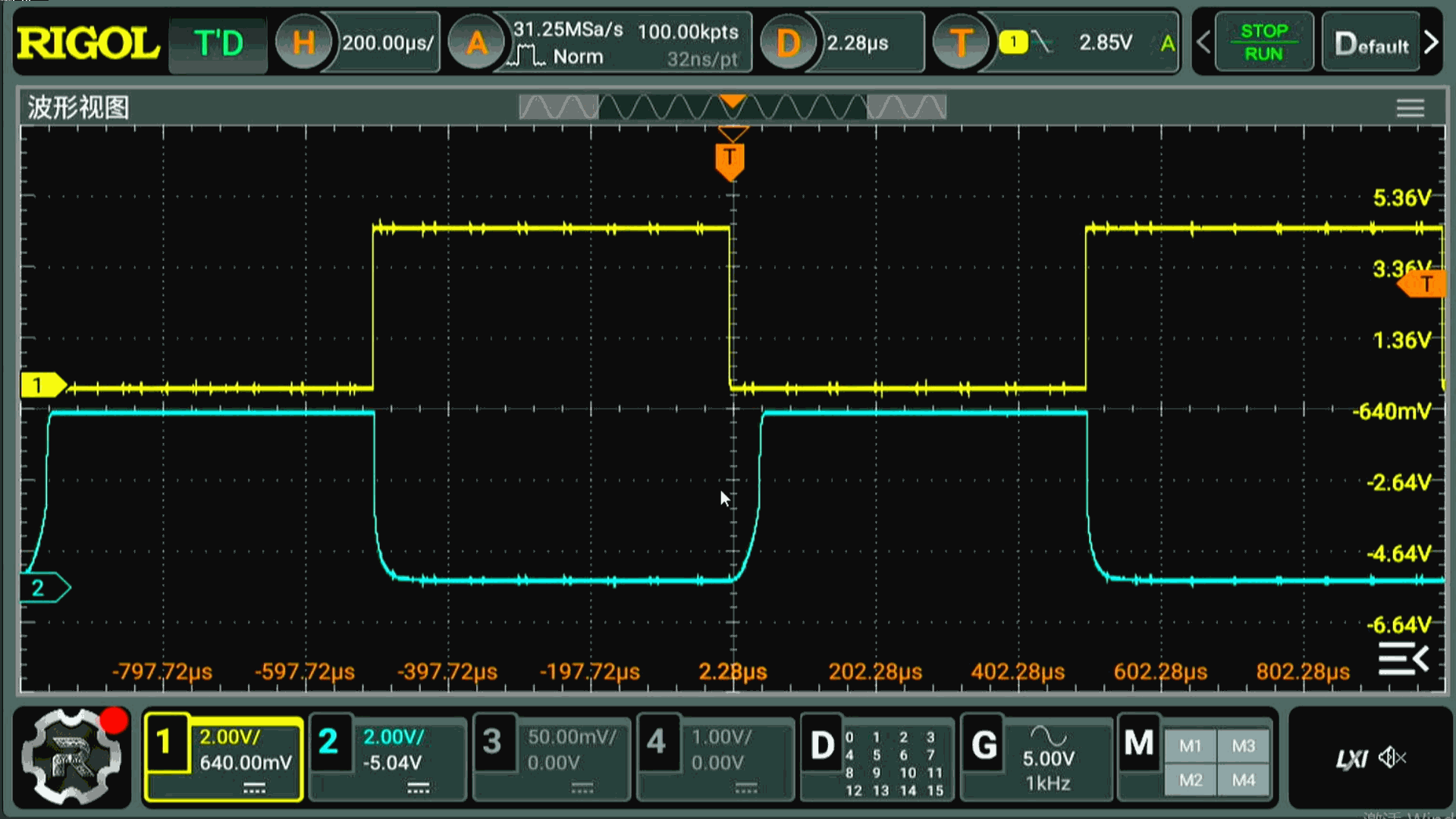This screenshot has width=1456, height=819.
Task: Open the waveform view hamburger menu
Action: [x=1410, y=108]
